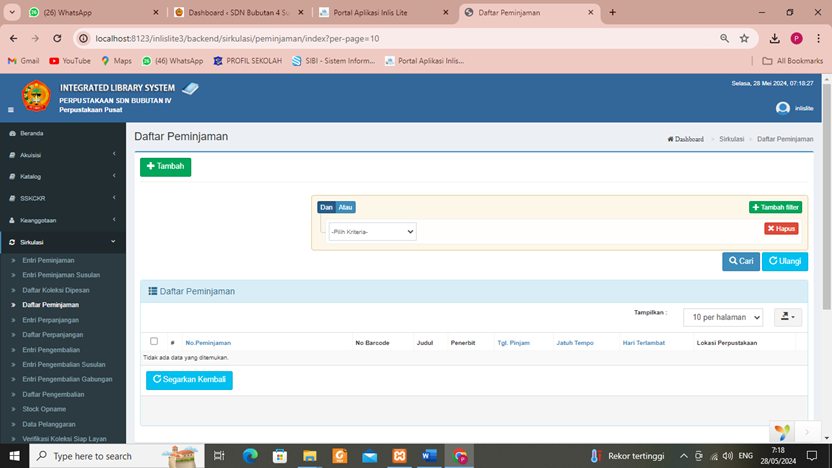The height and width of the screenshot is (468, 832).
Task: Click the browser downloads icon
Action: click(x=774, y=38)
